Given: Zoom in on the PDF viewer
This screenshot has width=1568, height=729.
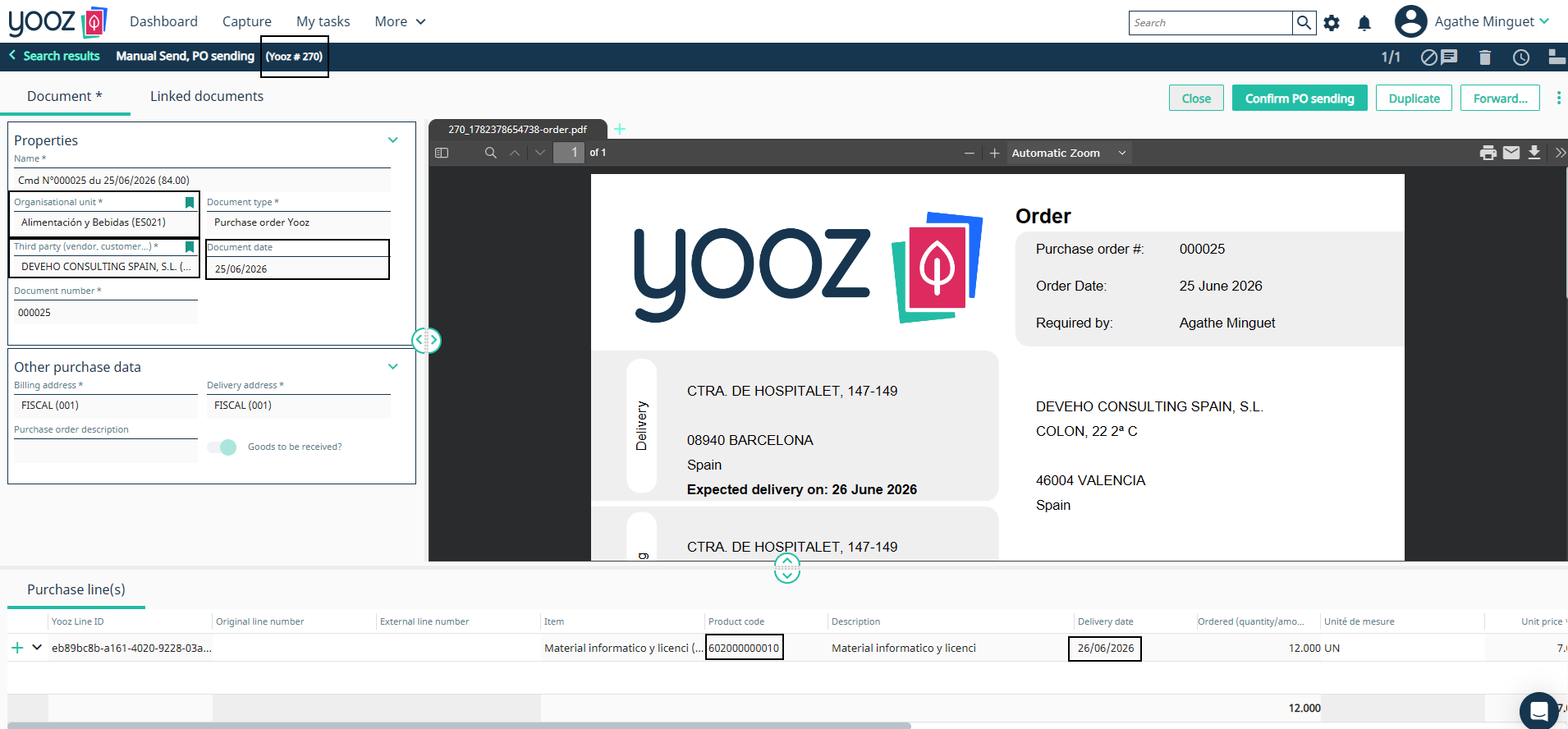Looking at the screenshot, I should tap(994, 154).
